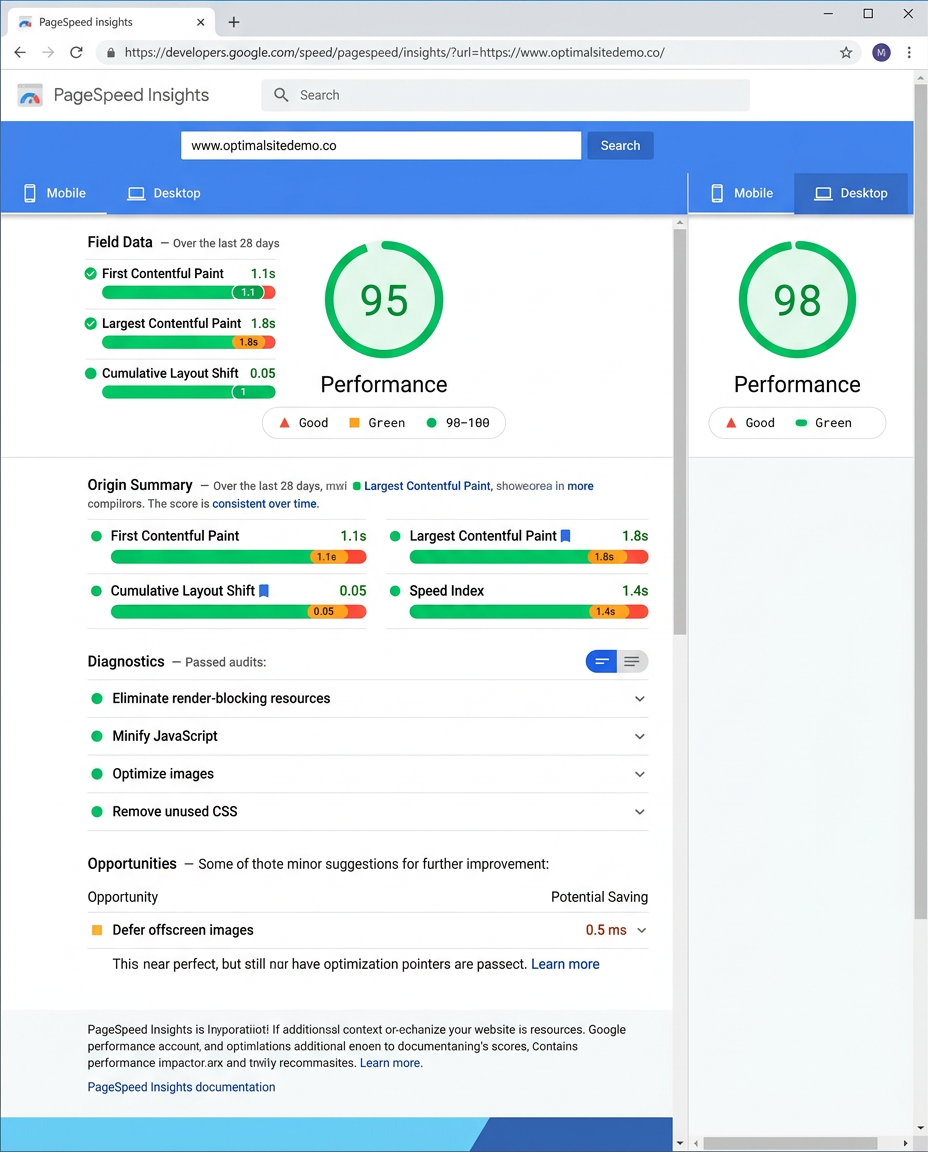The height and width of the screenshot is (1152, 928).
Task: Open the Largest Contentful Paint link in Origin Summary
Action: (427, 486)
